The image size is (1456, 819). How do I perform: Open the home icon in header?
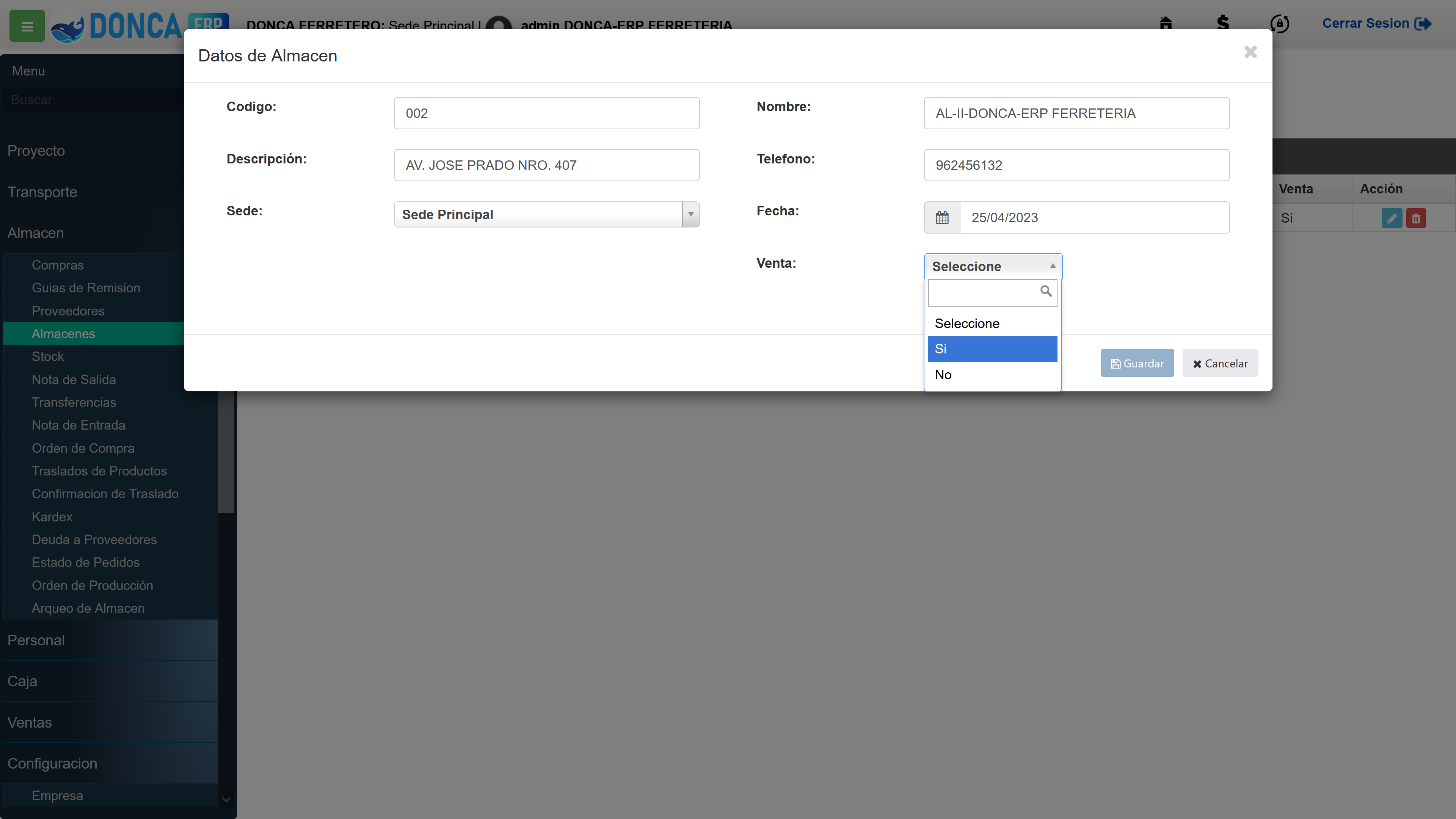[x=1166, y=23]
